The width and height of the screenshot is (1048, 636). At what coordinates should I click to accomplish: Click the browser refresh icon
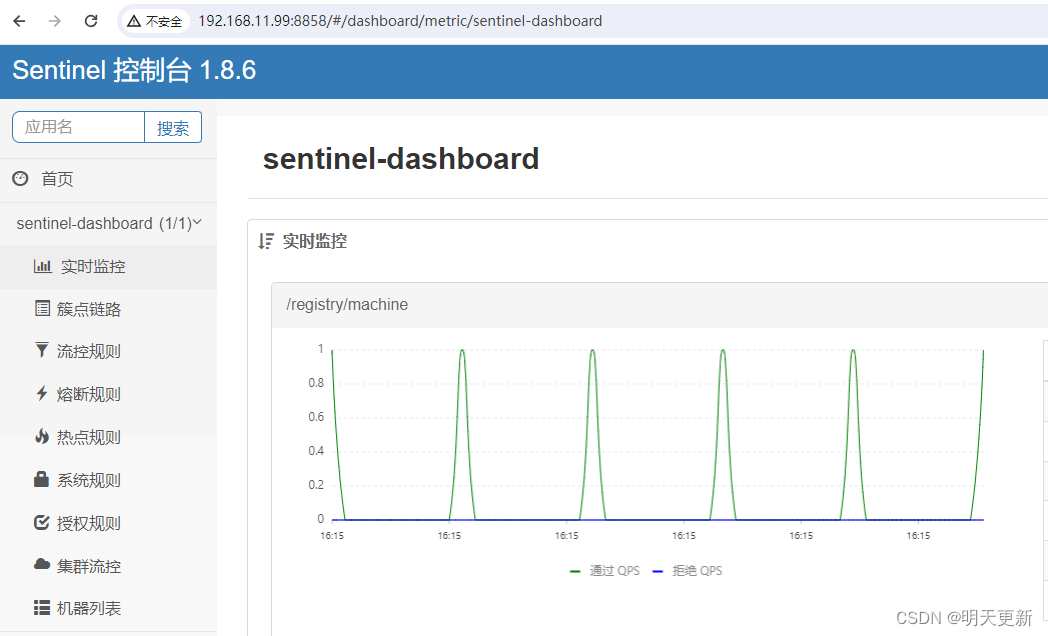click(90, 20)
